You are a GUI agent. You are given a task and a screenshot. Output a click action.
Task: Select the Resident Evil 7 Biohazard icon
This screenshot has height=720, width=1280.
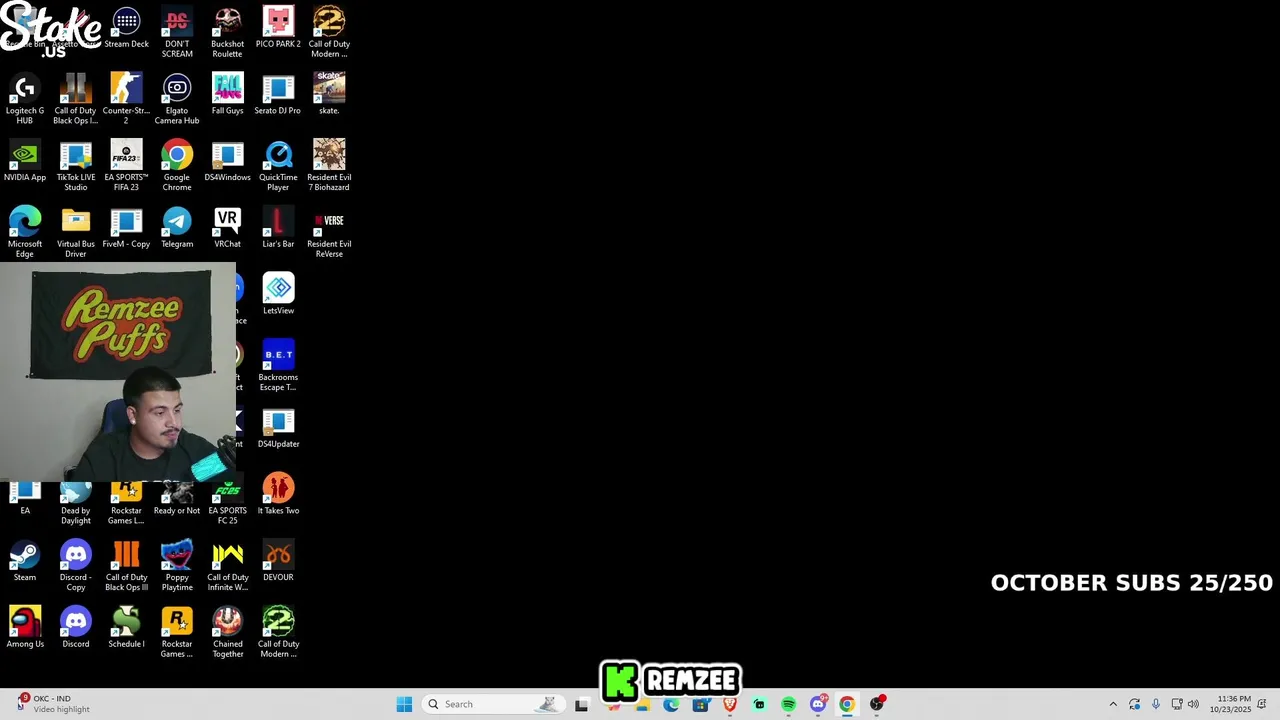[x=329, y=166]
